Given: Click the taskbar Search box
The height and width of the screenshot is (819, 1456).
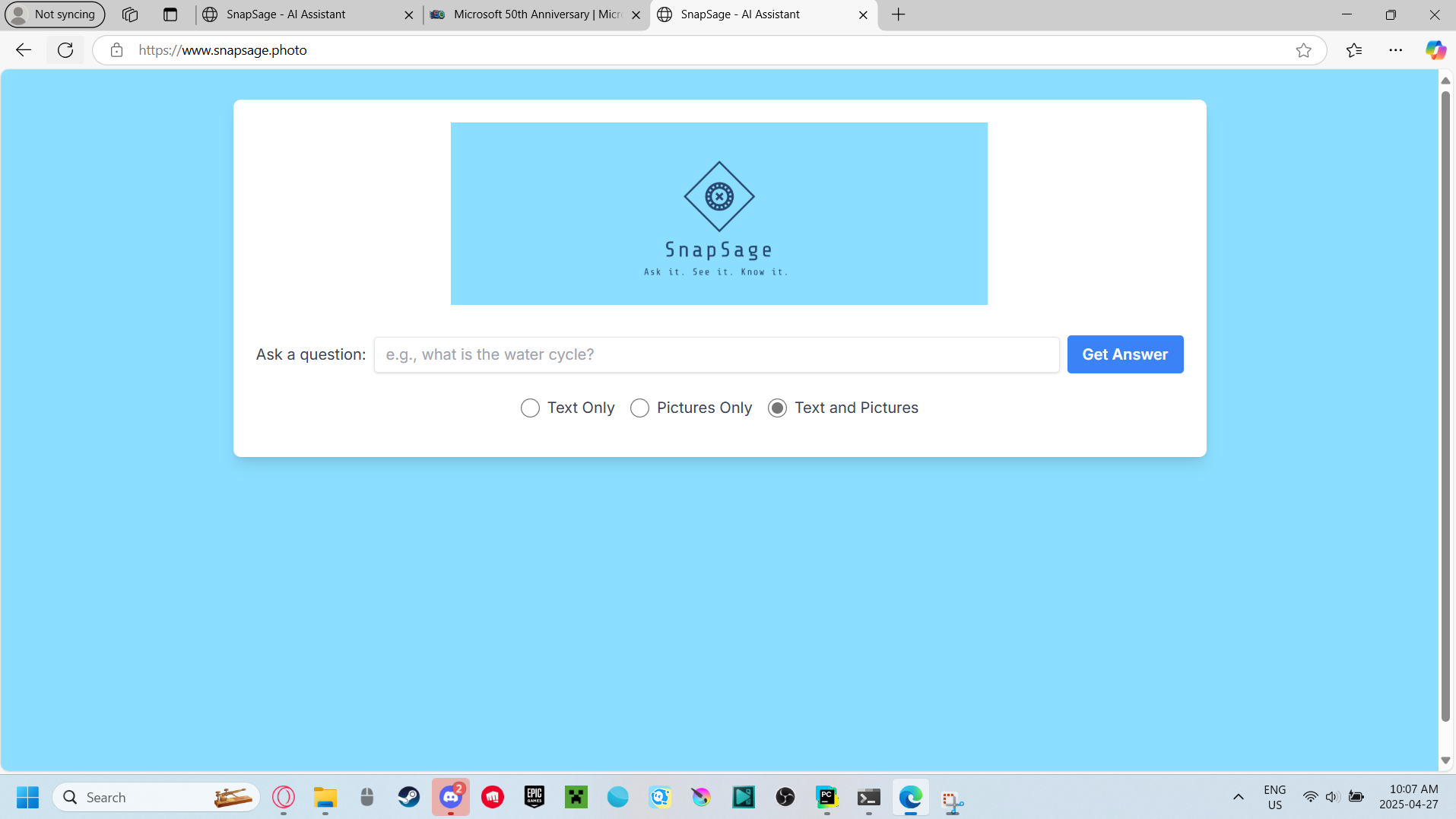Looking at the screenshot, I should pos(156,797).
